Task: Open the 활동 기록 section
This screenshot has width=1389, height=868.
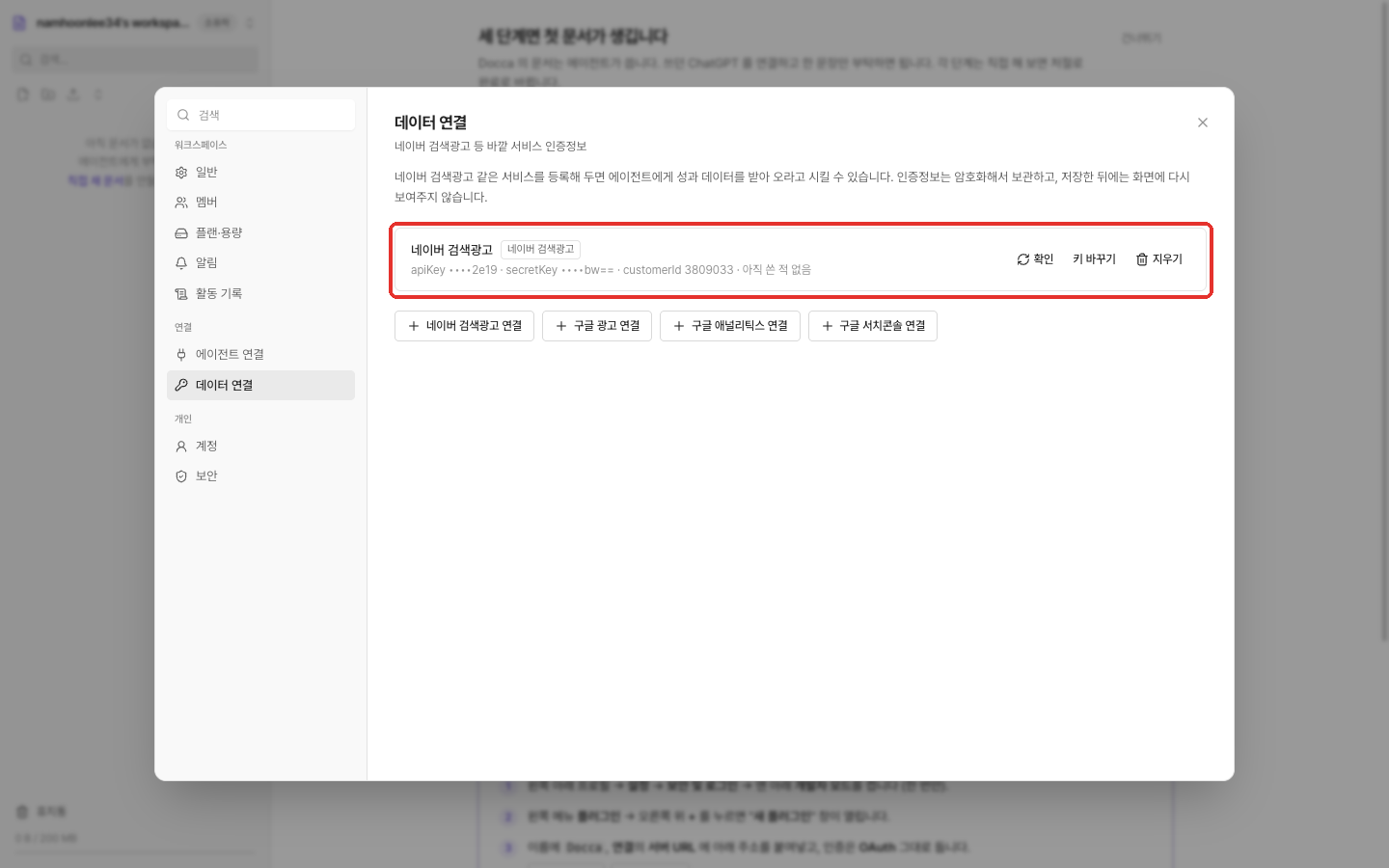Action: [260, 293]
